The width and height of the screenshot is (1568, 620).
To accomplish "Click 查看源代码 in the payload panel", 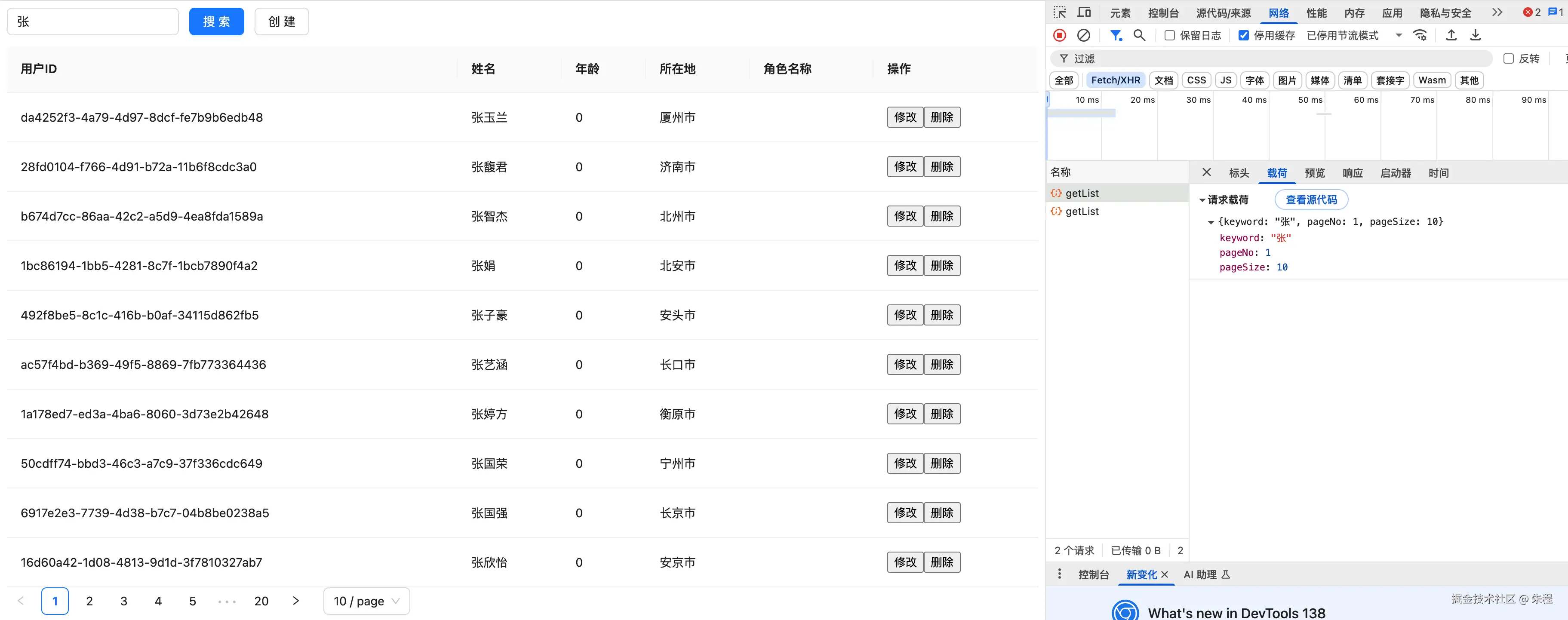I will 1311,200.
